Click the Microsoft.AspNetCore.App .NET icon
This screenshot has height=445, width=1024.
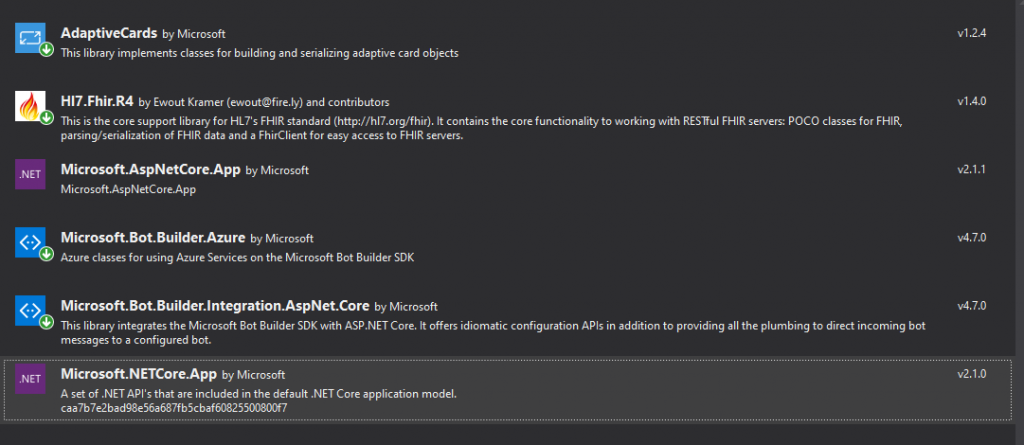click(x=30, y=174)
